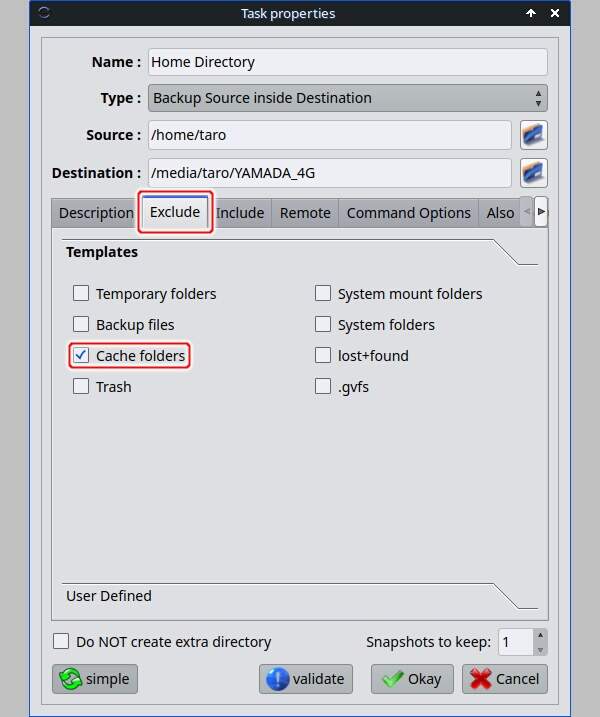Click the Destination path field
600x717 pixels.
(330, 173)
